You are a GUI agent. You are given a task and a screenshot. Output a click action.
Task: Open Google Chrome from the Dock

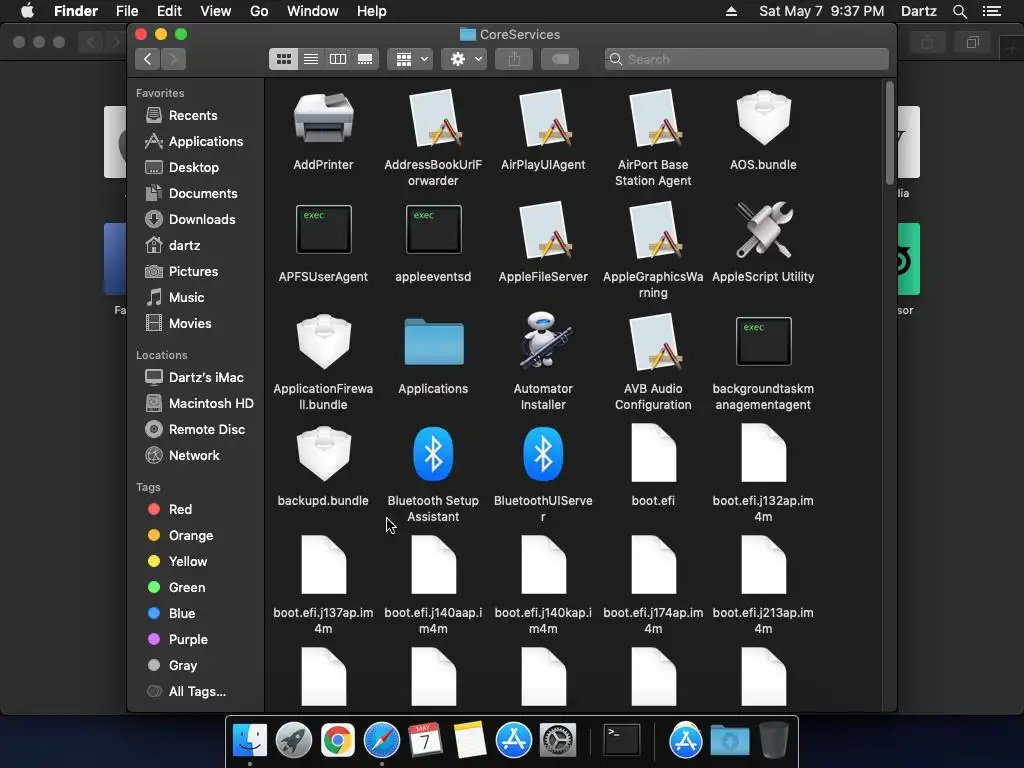(x=338, y=741)
